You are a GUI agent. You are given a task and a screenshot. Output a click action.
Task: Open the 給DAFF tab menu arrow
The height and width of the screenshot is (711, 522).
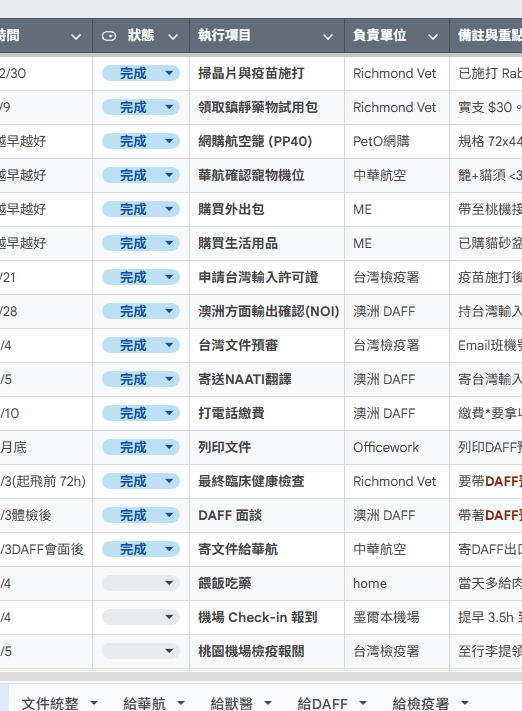[x=363, y=703]
